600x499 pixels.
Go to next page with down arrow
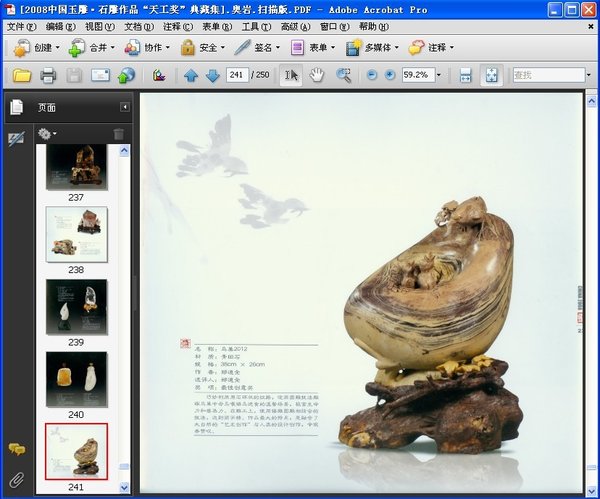click(212, 75)
